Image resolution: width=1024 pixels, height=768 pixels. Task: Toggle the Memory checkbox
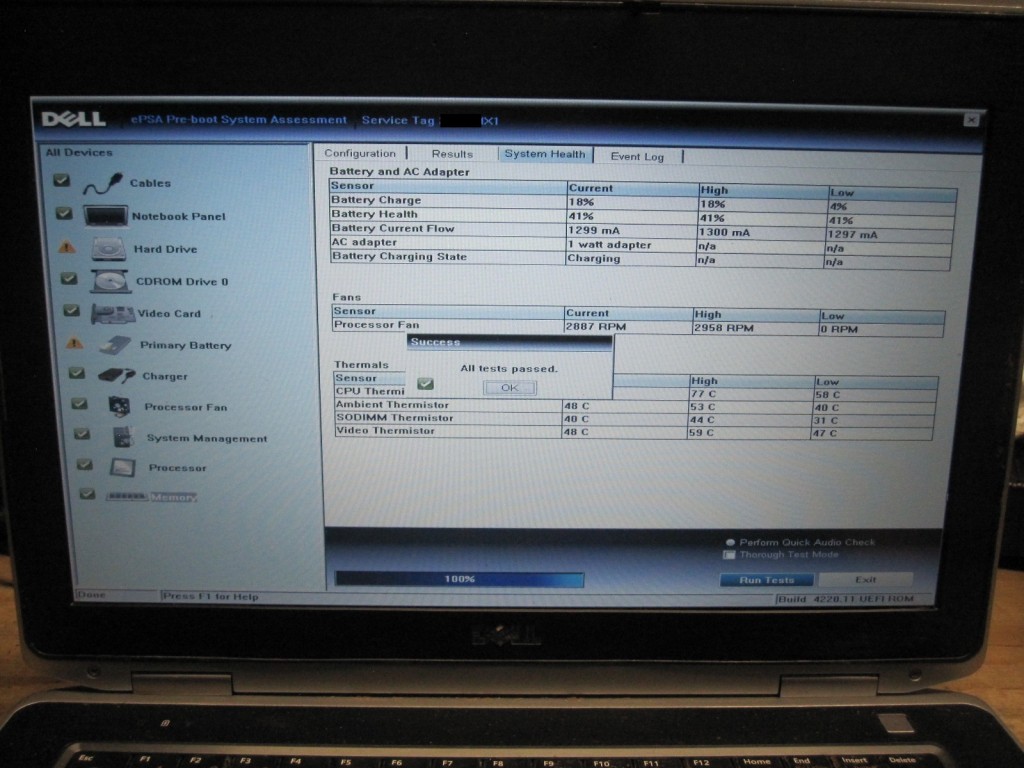tap(87, 494)
